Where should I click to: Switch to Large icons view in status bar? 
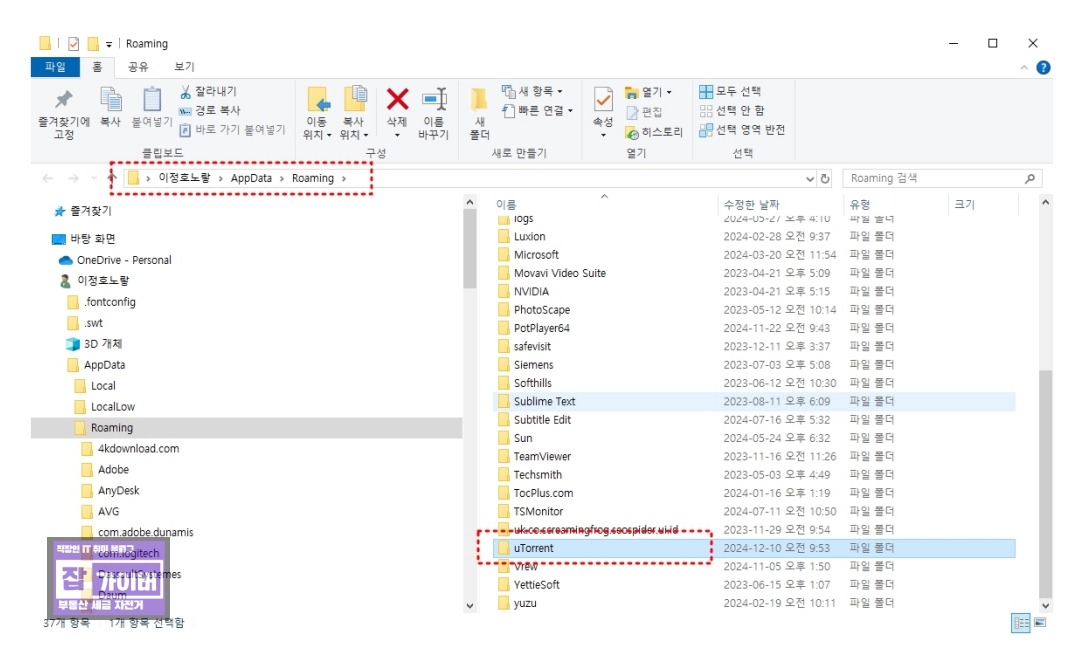pos(1040,622)
